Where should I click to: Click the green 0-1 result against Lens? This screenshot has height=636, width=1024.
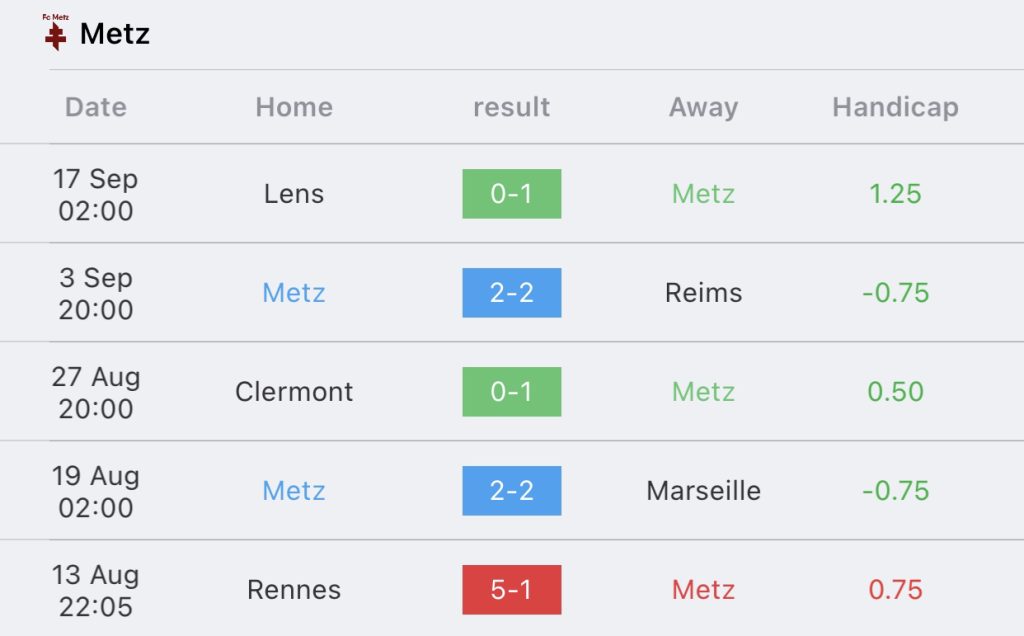[511, 194]
